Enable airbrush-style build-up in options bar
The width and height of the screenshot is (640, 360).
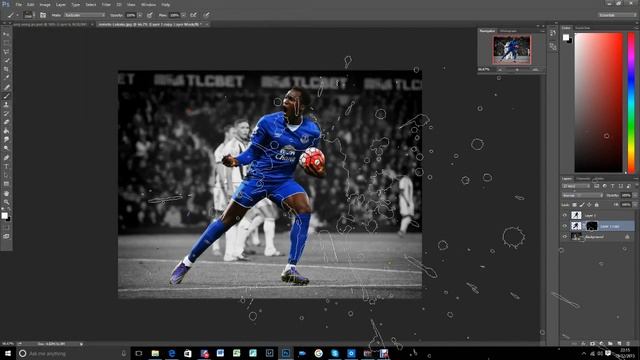tap(193, 15)
